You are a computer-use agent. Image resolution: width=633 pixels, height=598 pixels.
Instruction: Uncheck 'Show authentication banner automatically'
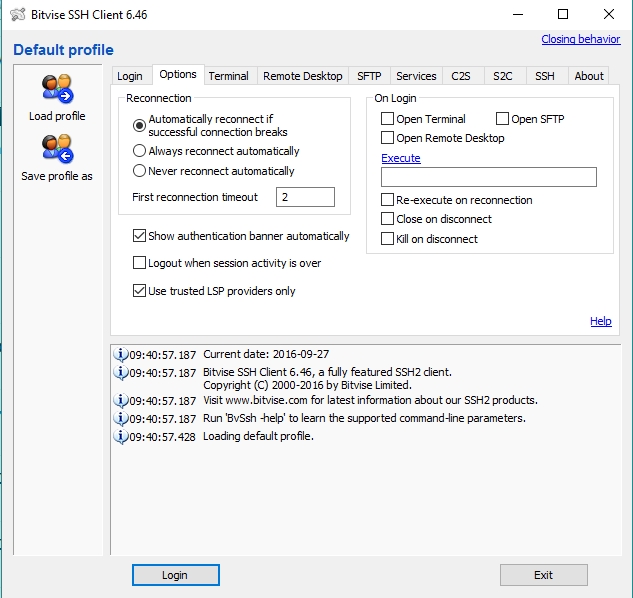(139, 235)
